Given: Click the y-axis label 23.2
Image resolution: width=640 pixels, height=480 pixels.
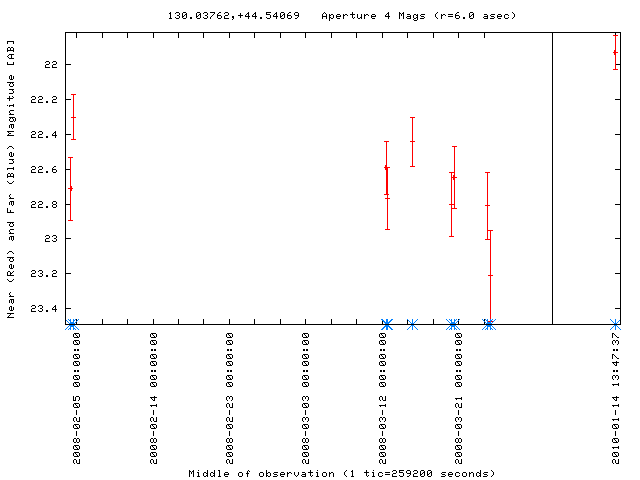Looking at the screenshot, I should 44,273.
